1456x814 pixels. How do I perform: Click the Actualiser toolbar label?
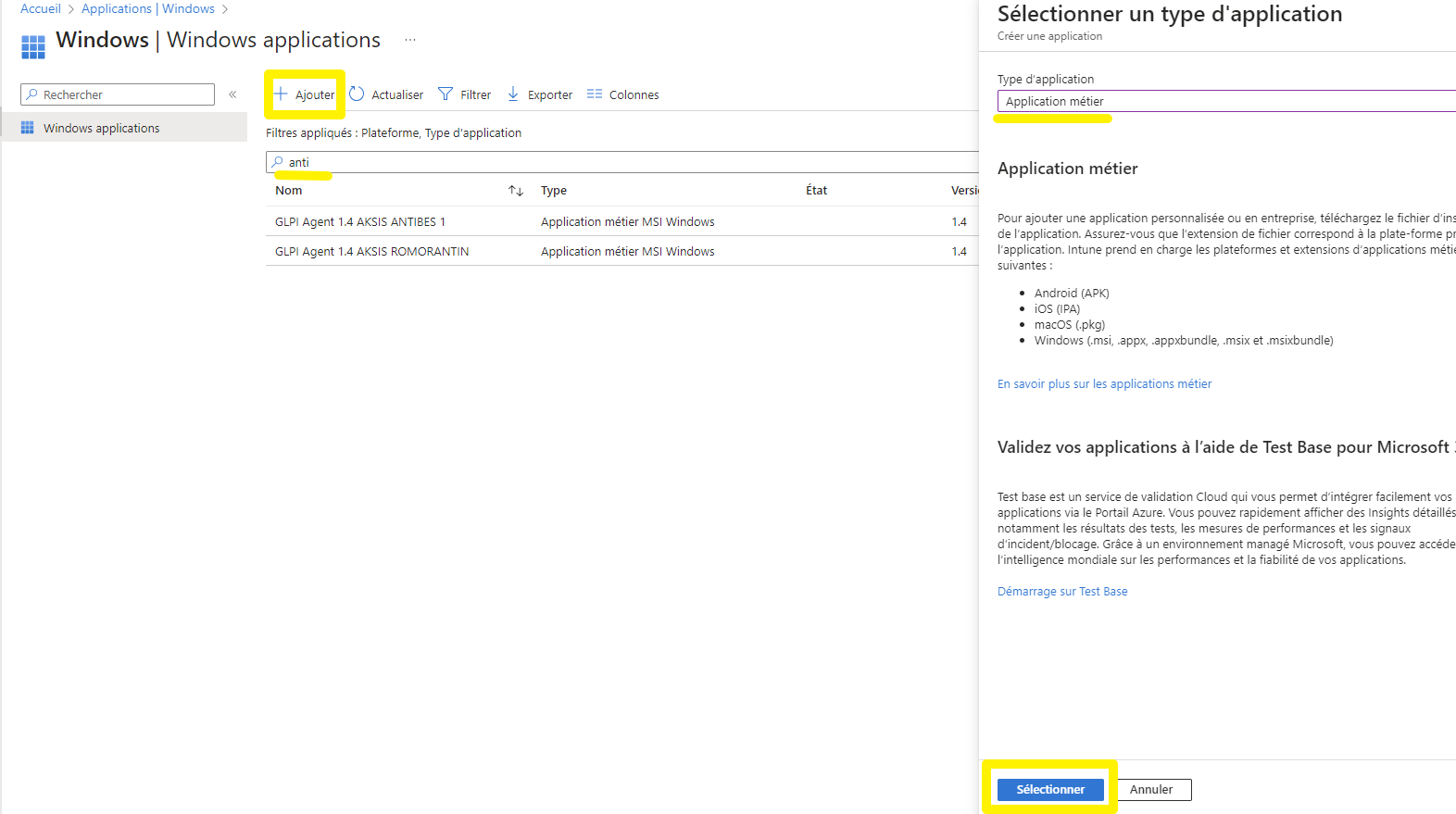pyautogui.click(x=397, y=94)
